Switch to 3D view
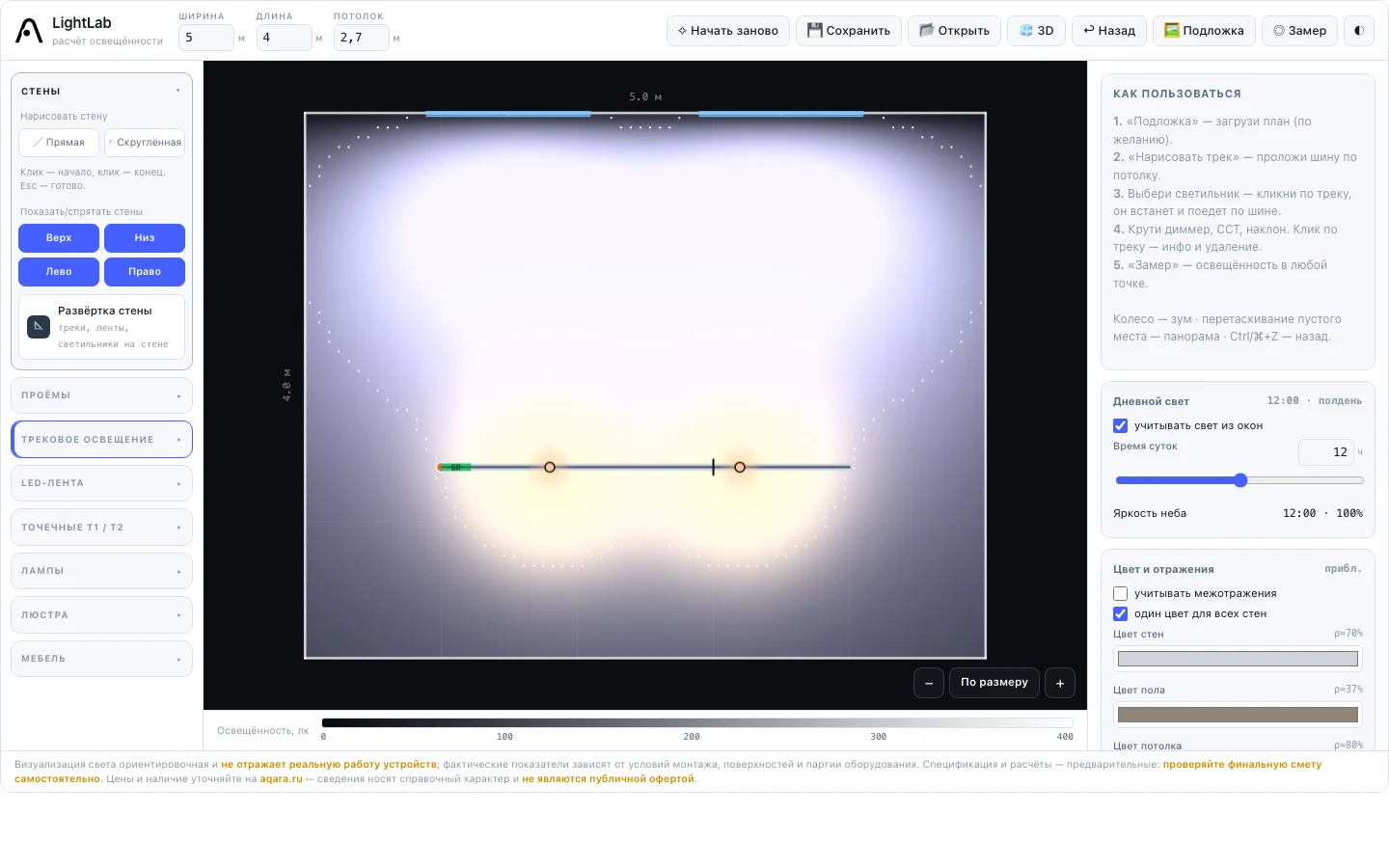Viewport: 1389px width, 868px height. click(1037, 31)
